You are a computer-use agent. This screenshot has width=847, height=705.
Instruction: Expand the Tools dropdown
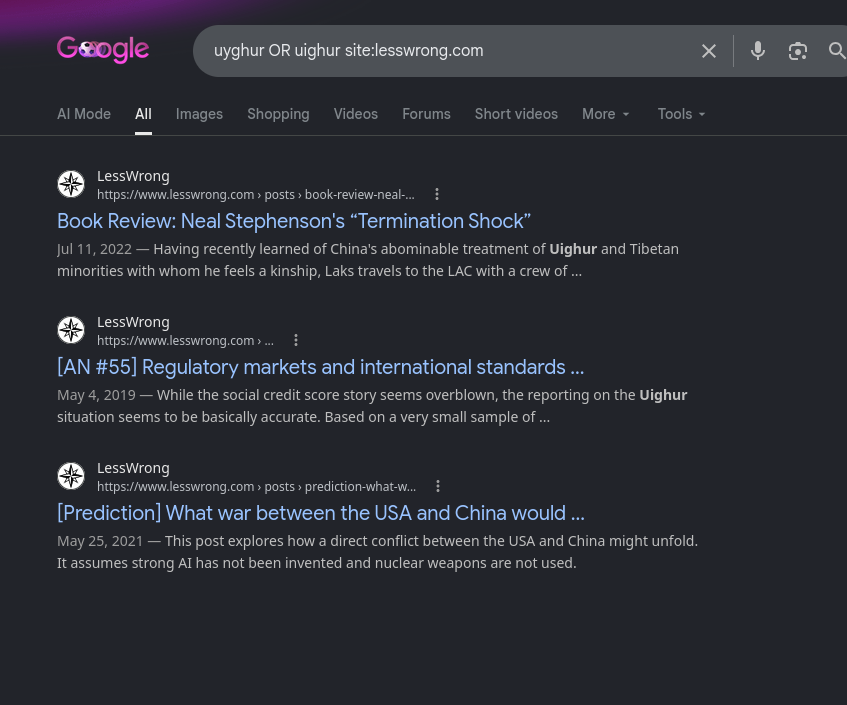(681, 114)
